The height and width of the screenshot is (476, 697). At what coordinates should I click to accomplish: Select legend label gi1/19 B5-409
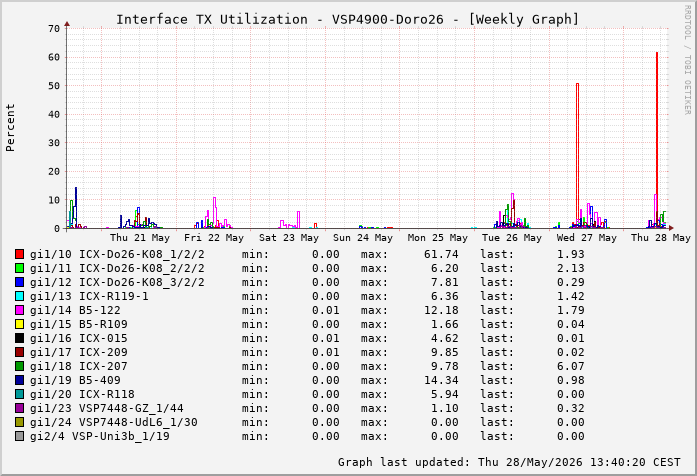(x=75, y=380)
